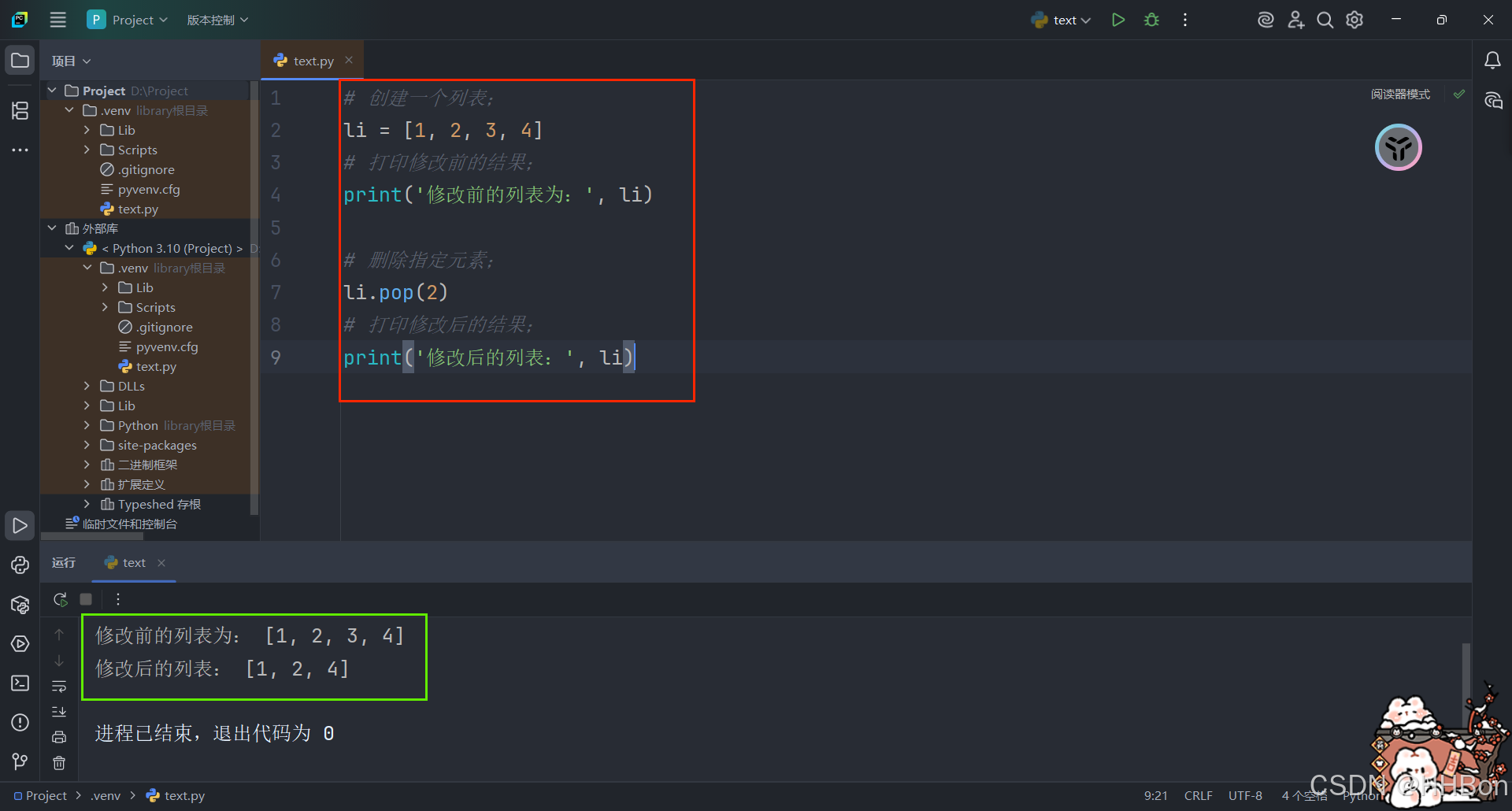This screenshot has height=811, width=1512.
Task: Open Python Packages tool window
Action: click(x=20, y=605)
